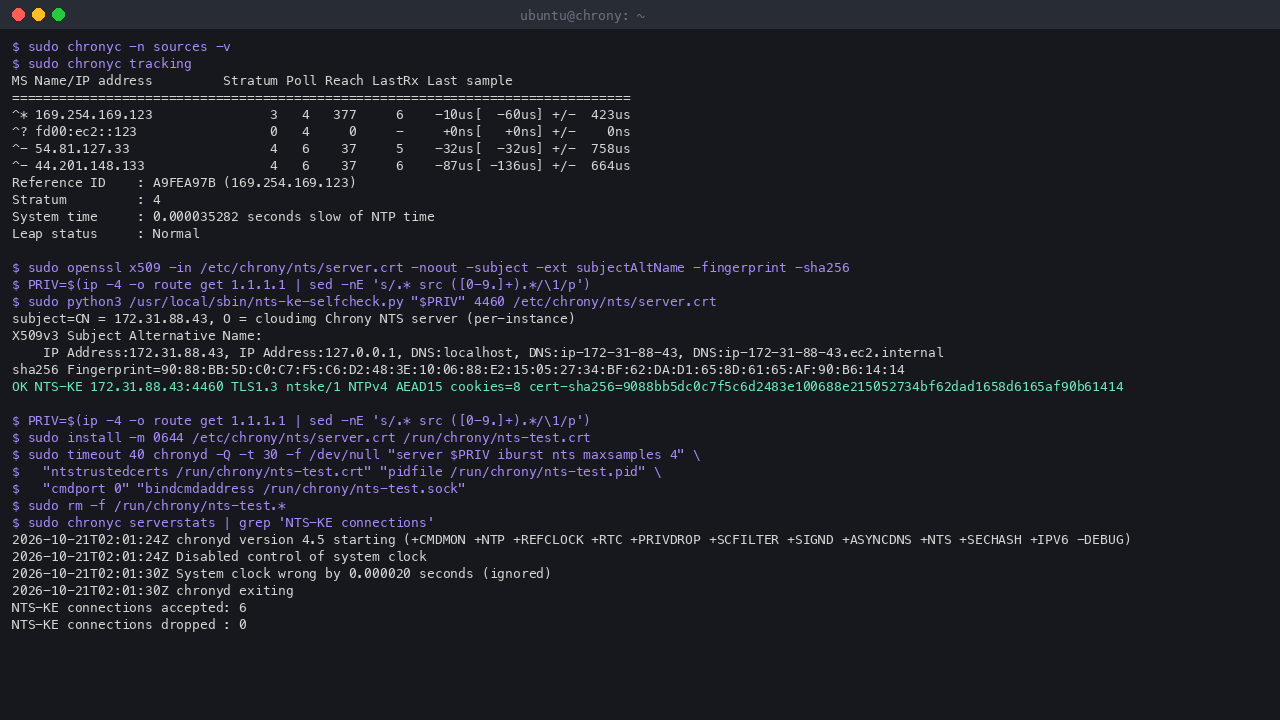Click the Leap status Normal line
Image resolution: width=1280 pixels, height=720 pixels.
(x=106, y=234)
